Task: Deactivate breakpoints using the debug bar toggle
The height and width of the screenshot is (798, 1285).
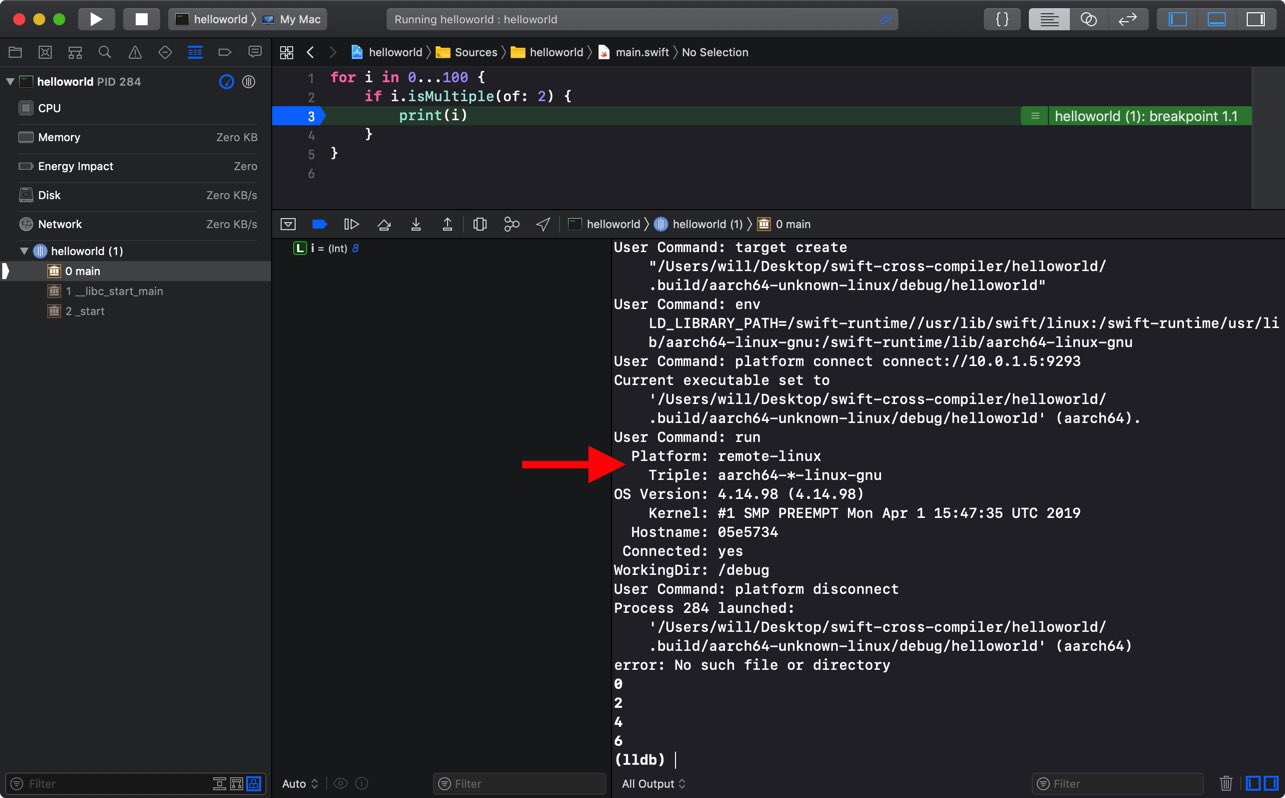Action: [320, 224]
